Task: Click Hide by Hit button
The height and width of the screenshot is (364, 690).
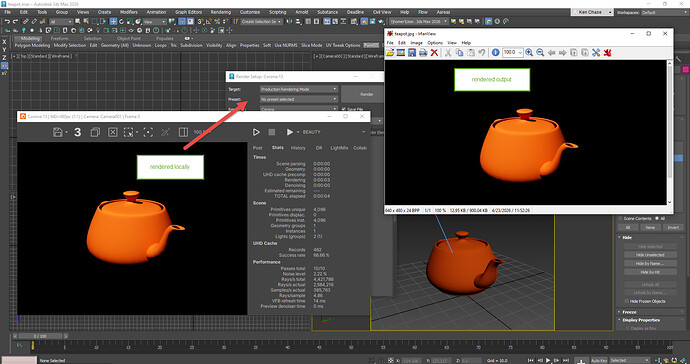Action: point(650,272)
